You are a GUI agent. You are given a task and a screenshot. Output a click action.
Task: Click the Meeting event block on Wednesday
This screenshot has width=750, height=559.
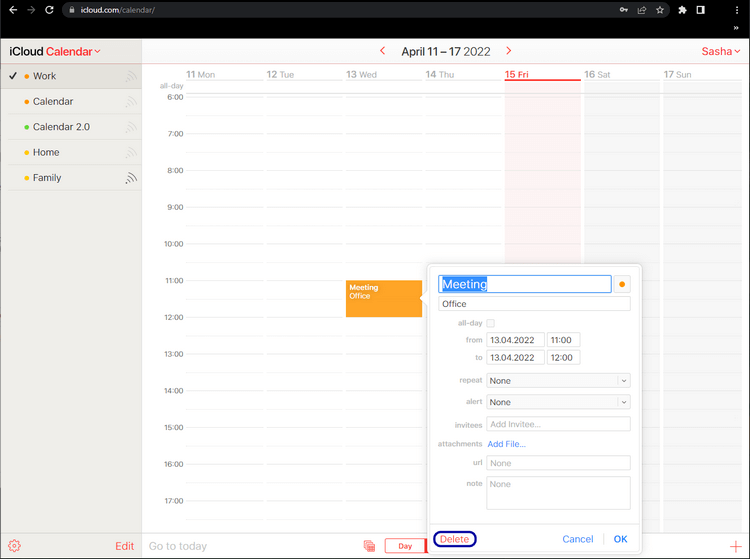pyautogui.click(x=384, y=298)
